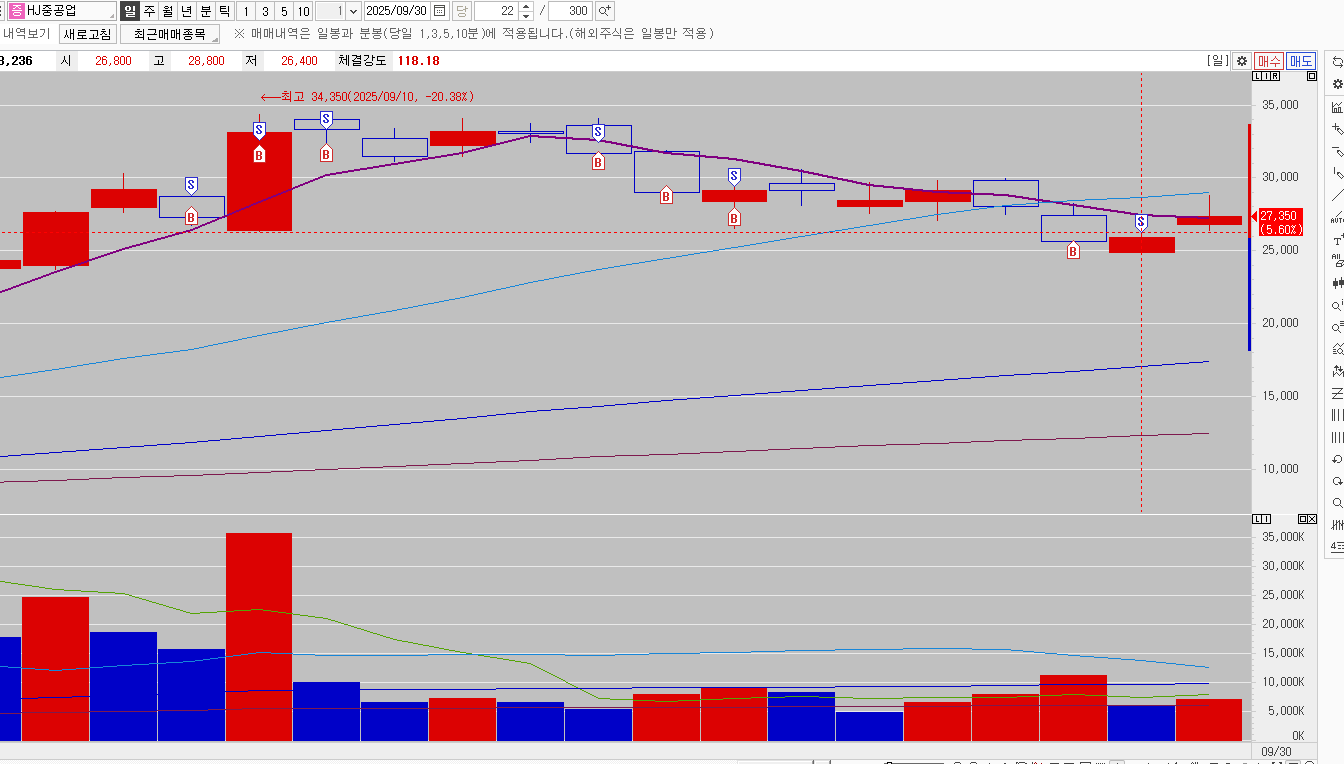Select the tick (틱) period tab
The height and width of the screenshot is (764, 1344).
pyautogui.click(x=224, y=11)
